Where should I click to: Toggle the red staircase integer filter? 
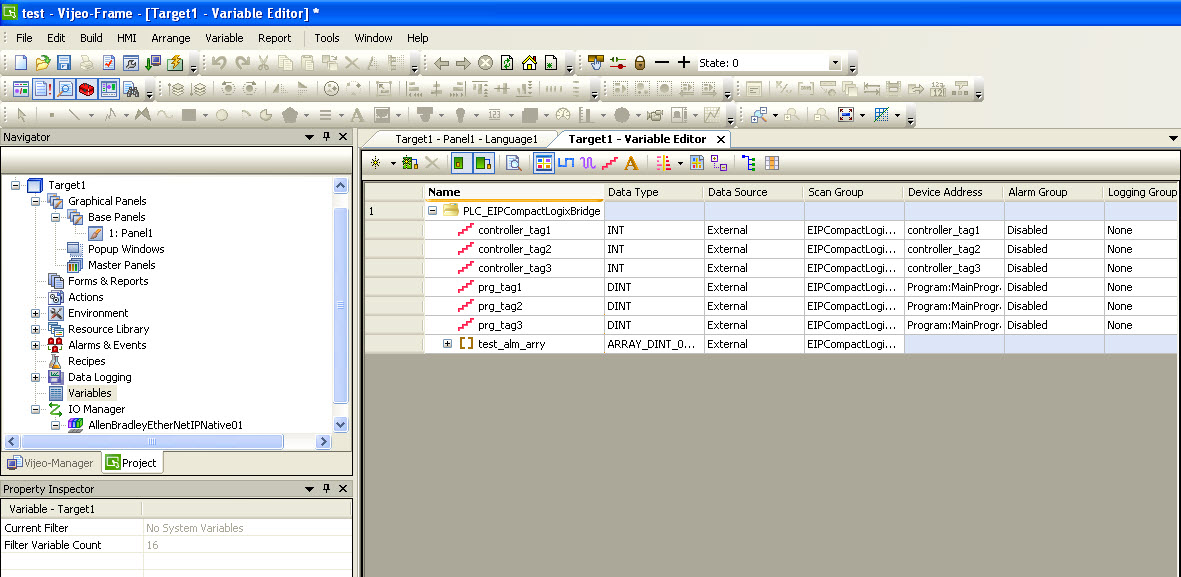coord(610,163)
